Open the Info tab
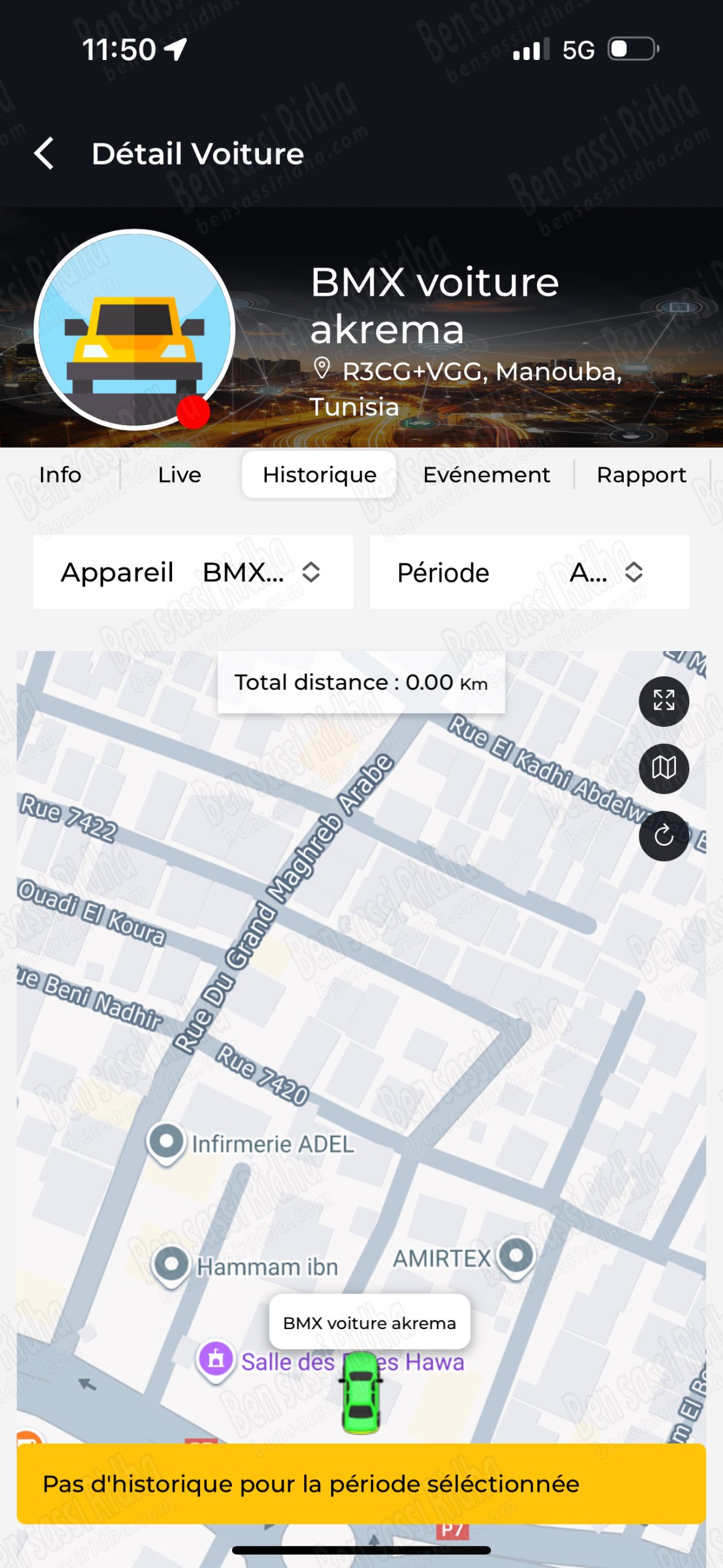The image size is (723, 1568). pos(60,475)
